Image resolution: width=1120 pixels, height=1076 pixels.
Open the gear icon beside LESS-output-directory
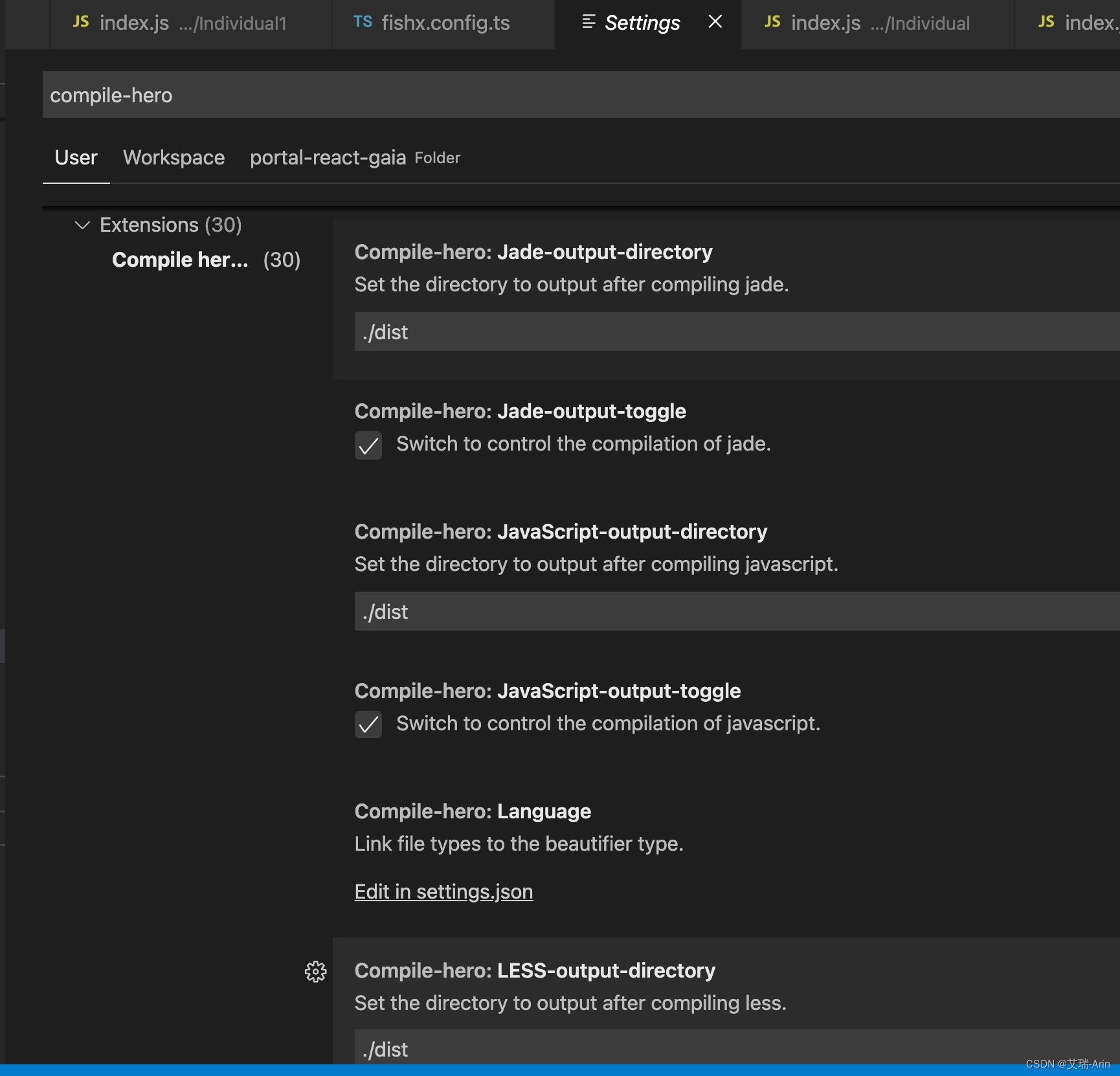315,972
